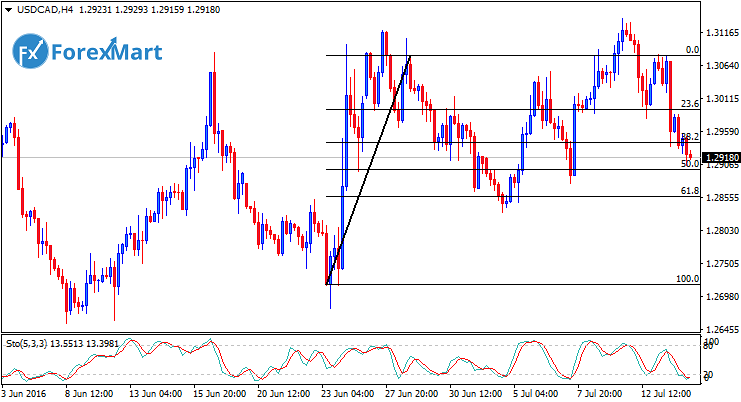Click the 1.28030 price axis label
The image size is (741, 402).
point(721,230)
